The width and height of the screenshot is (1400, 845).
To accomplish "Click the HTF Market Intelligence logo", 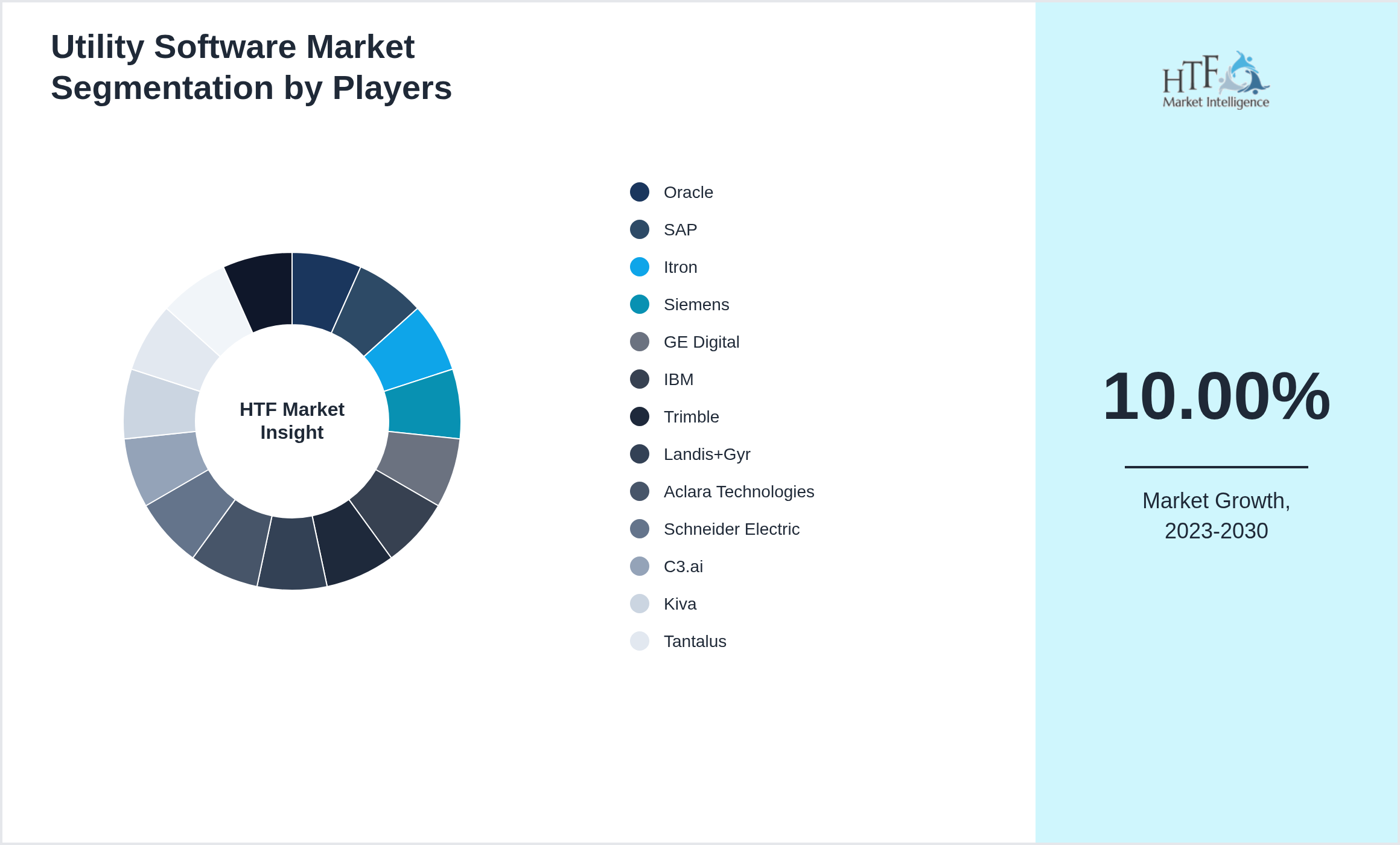I will [1216, 80].
